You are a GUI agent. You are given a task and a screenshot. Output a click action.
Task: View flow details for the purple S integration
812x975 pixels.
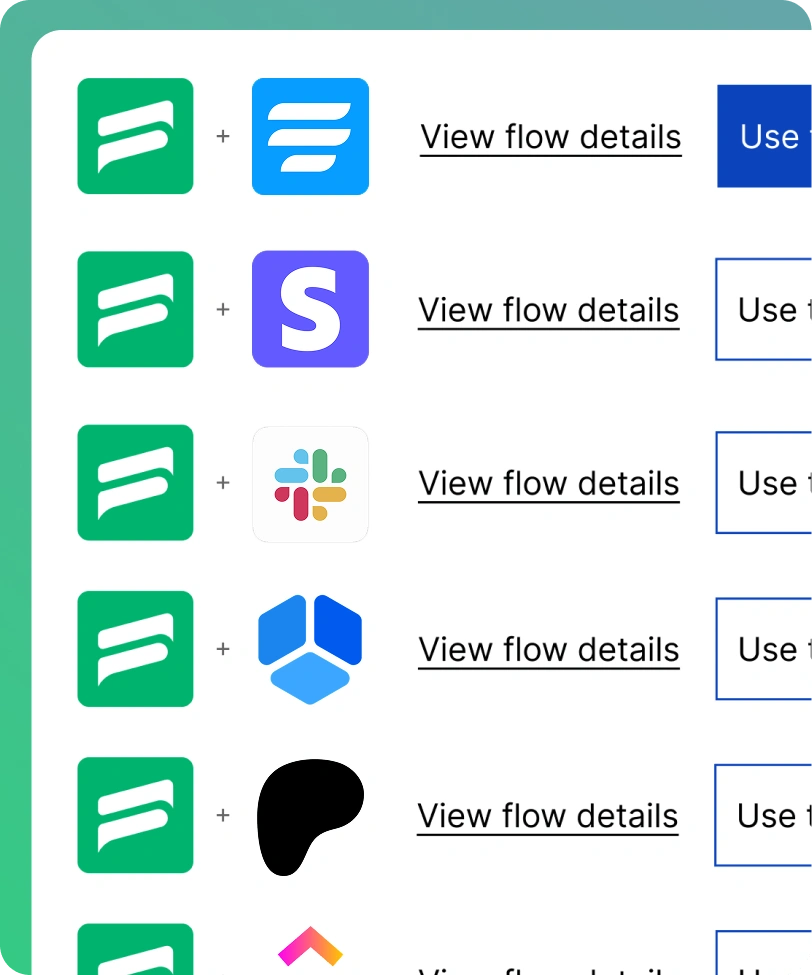(x=548, y=310)
